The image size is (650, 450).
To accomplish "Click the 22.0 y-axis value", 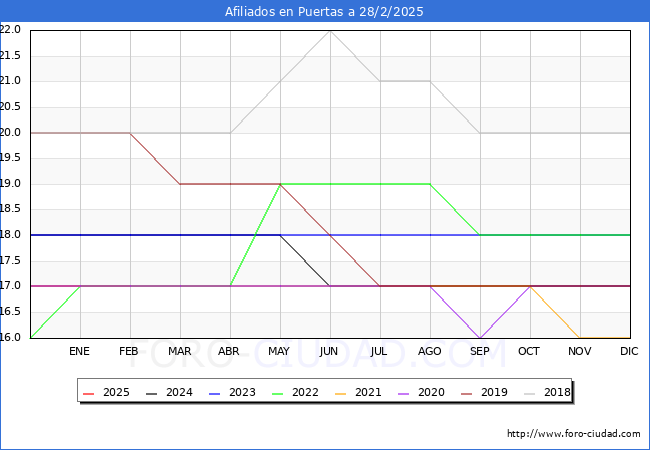I will (x=10, y=29).
